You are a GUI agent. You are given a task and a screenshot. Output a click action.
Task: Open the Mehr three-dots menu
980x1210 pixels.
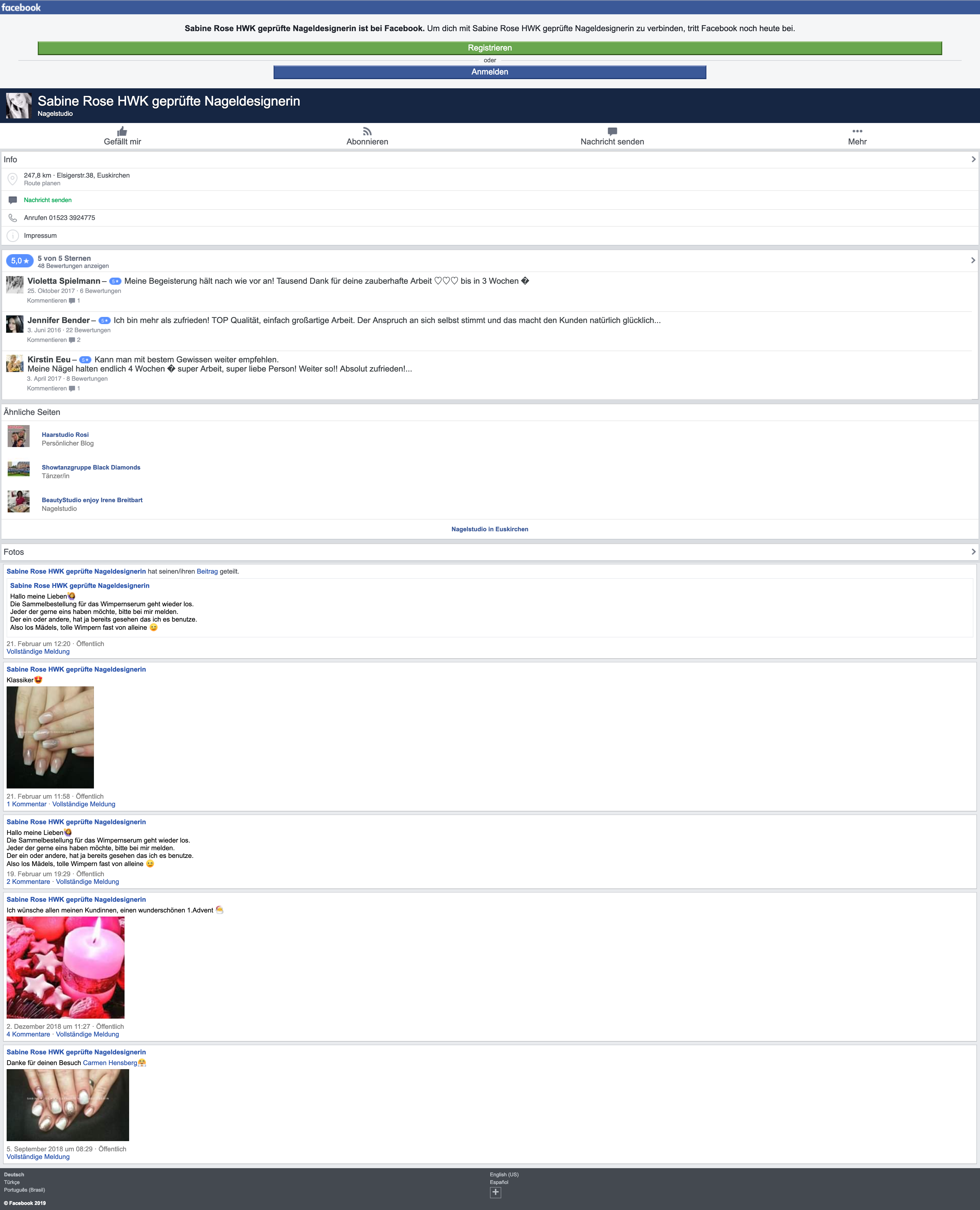pyautogui.click(x=857, y=131)
